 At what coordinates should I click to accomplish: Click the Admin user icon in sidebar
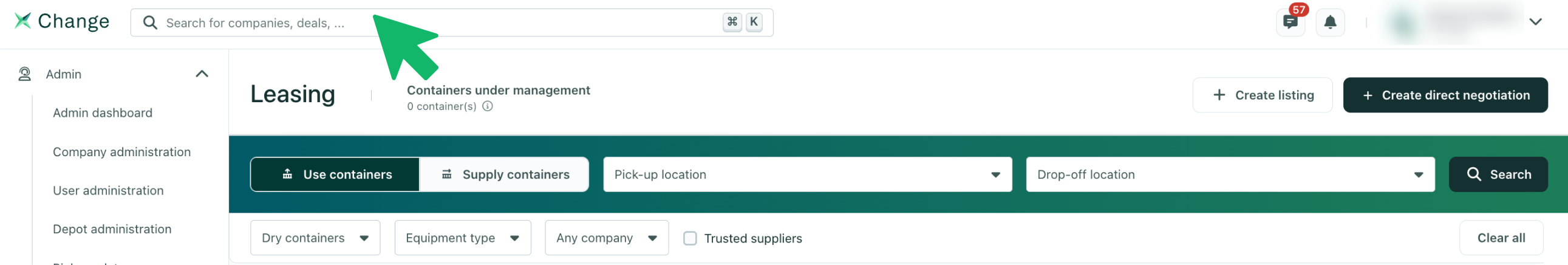[24, 74]
